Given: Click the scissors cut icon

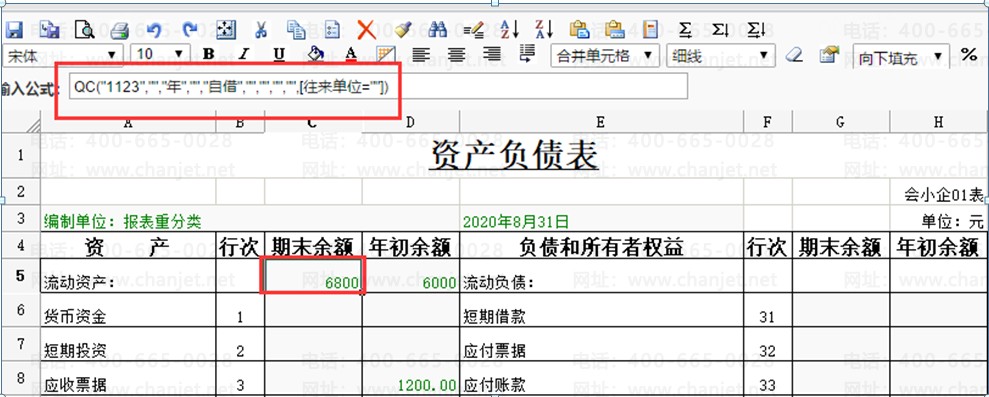Looking at the screenshot, I should point(260,29).
